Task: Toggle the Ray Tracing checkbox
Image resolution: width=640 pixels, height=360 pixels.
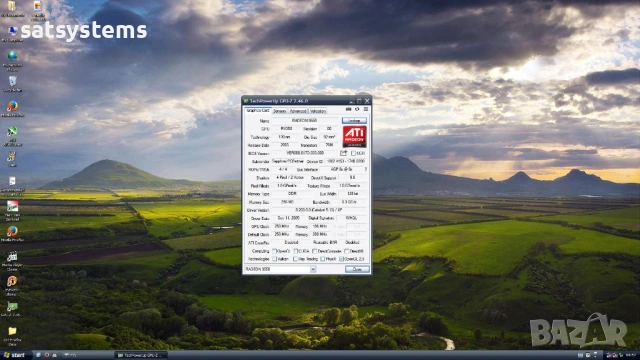Action: (296, 259)
